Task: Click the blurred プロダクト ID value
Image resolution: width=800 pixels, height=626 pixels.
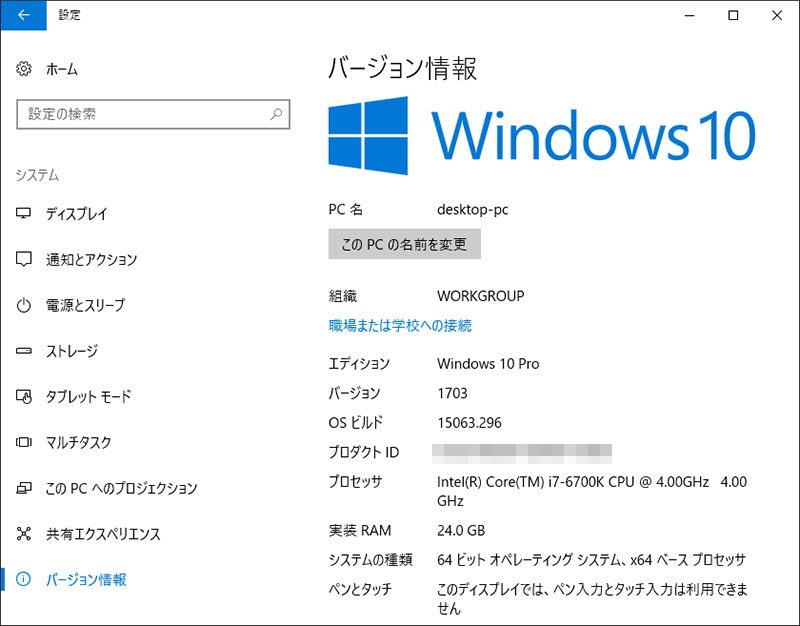Action: (522, 454)
